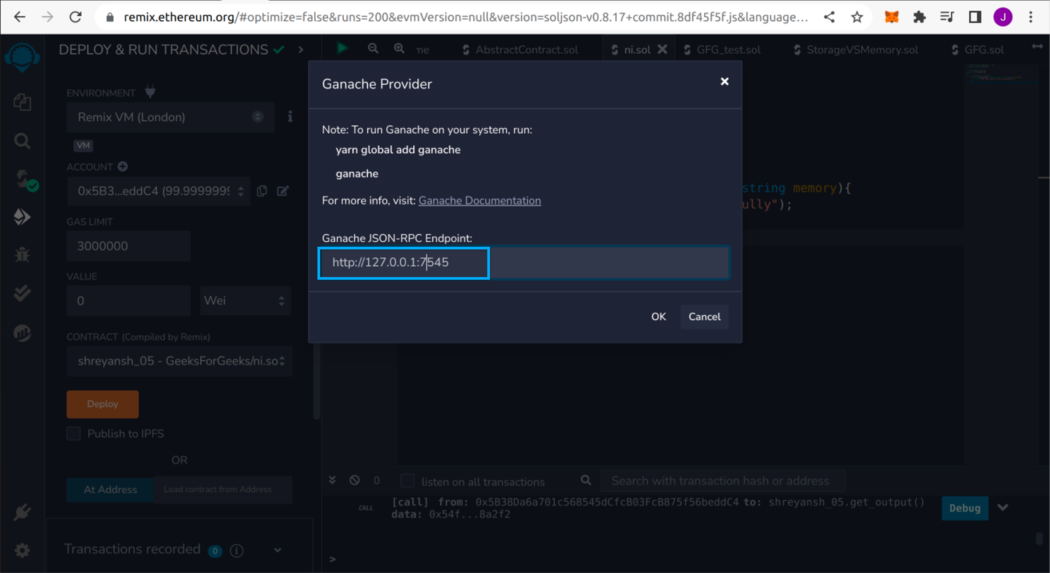Open the Deploy & Run sidebar icon
This screenshot has height=573, width=1050.
22,217
